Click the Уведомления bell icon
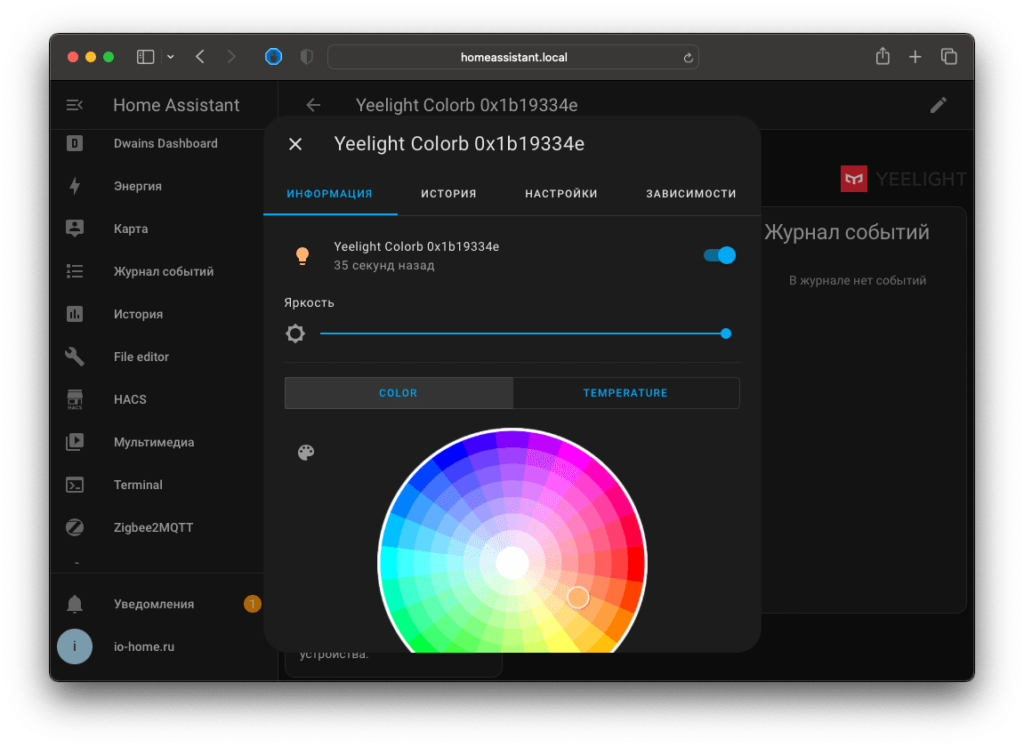 coord(74,604)
